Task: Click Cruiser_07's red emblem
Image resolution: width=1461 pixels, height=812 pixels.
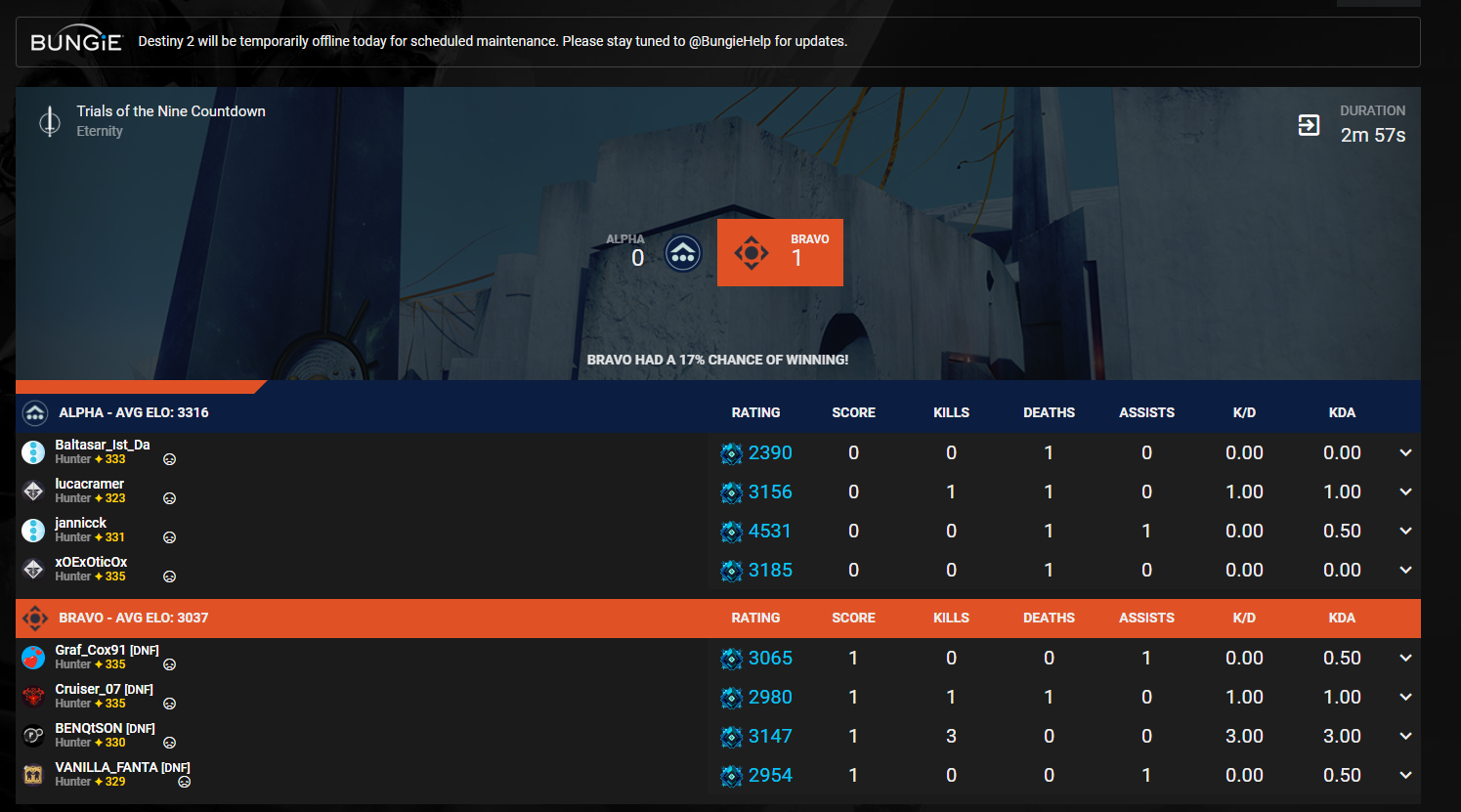Action: 33,697
